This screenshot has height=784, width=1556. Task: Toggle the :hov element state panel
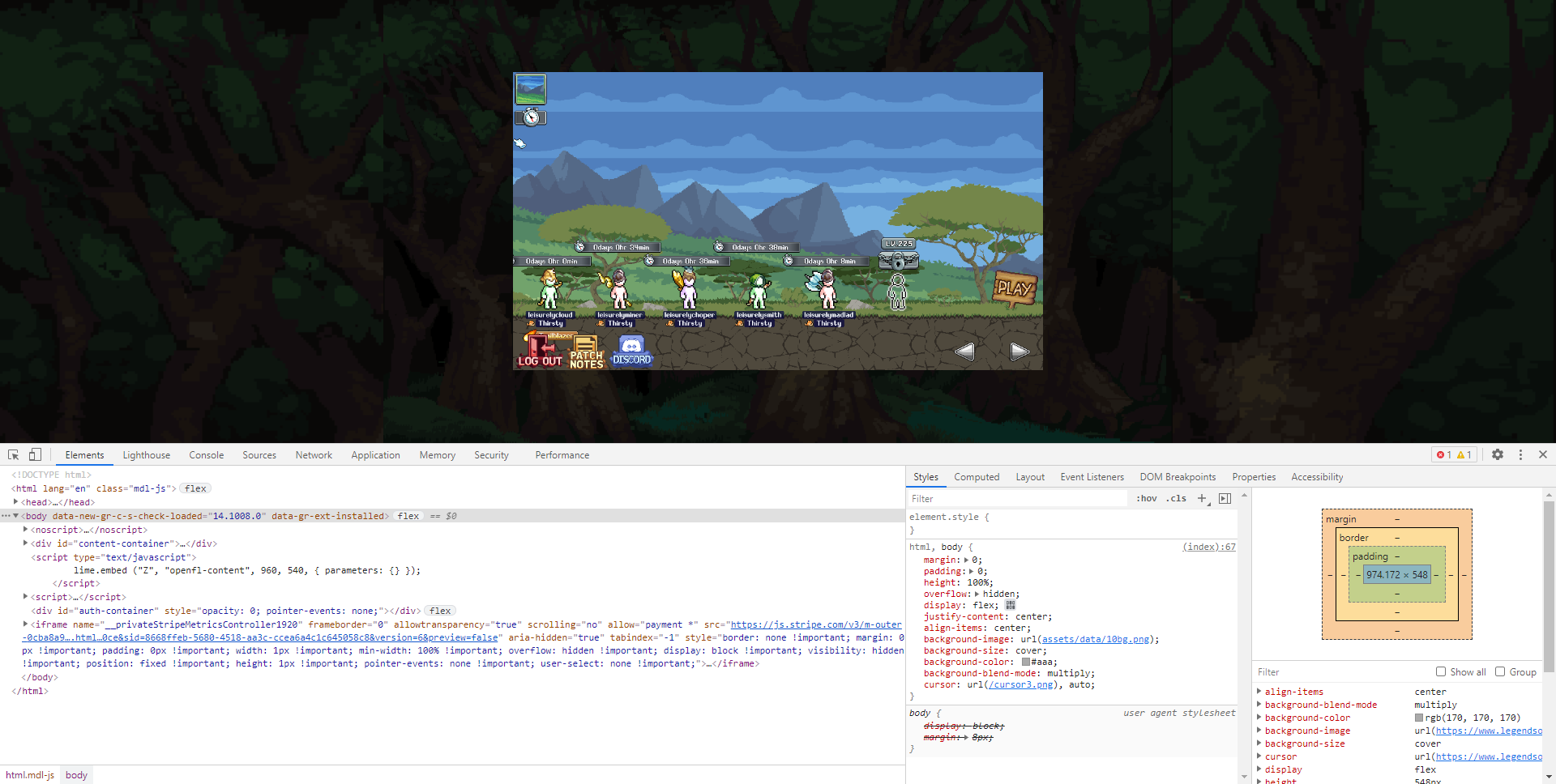[1147, 499]
